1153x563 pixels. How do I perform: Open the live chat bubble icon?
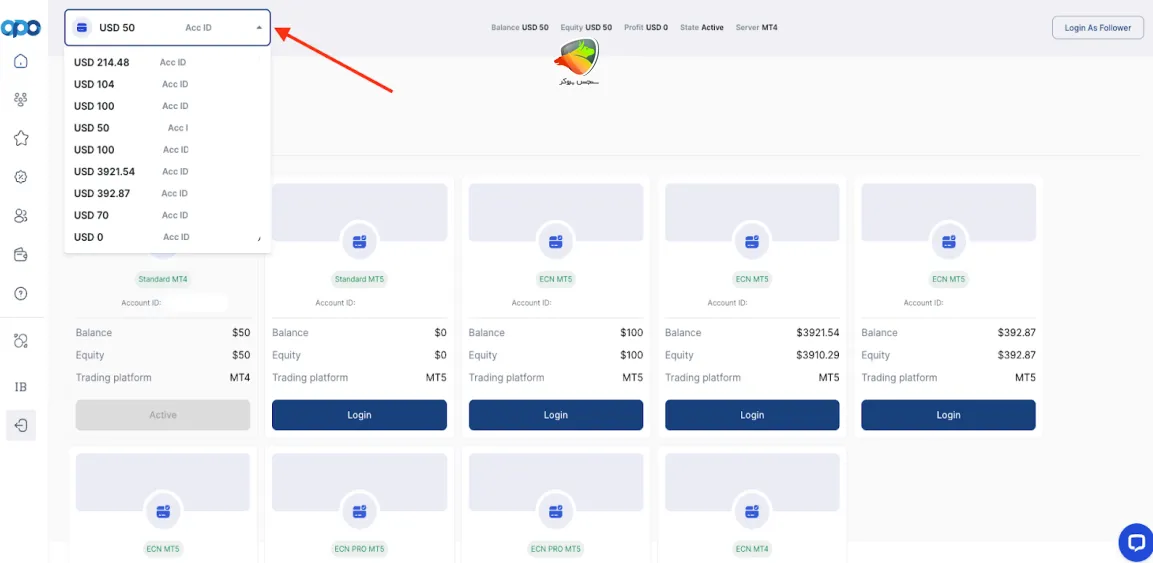1135,542
